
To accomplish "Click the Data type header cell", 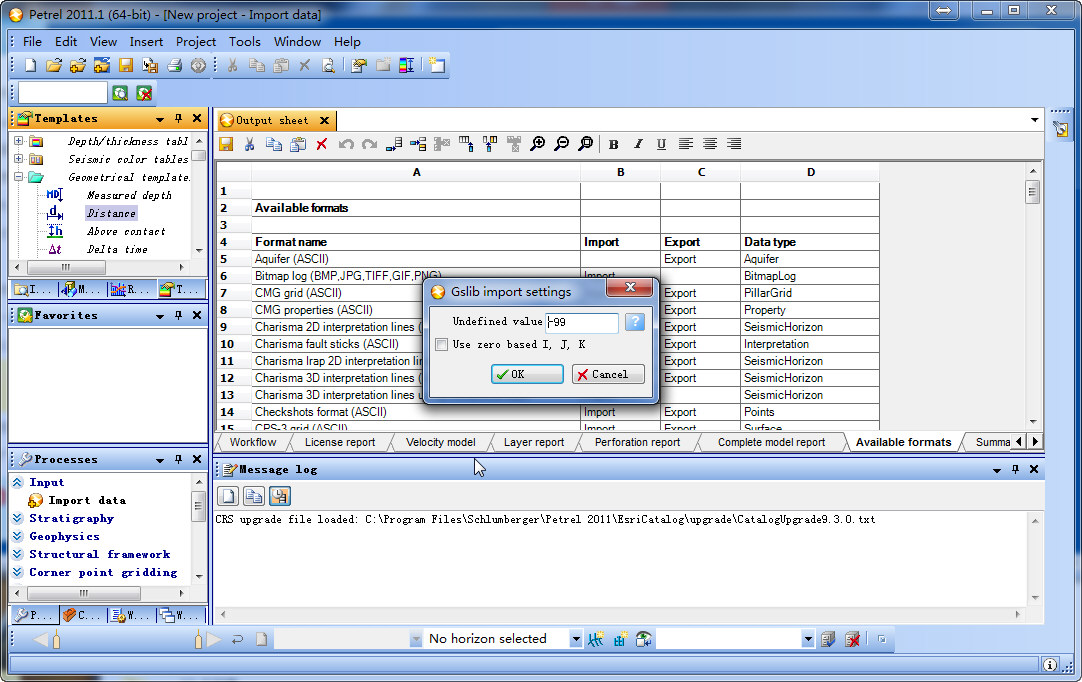I will (809, 242).
